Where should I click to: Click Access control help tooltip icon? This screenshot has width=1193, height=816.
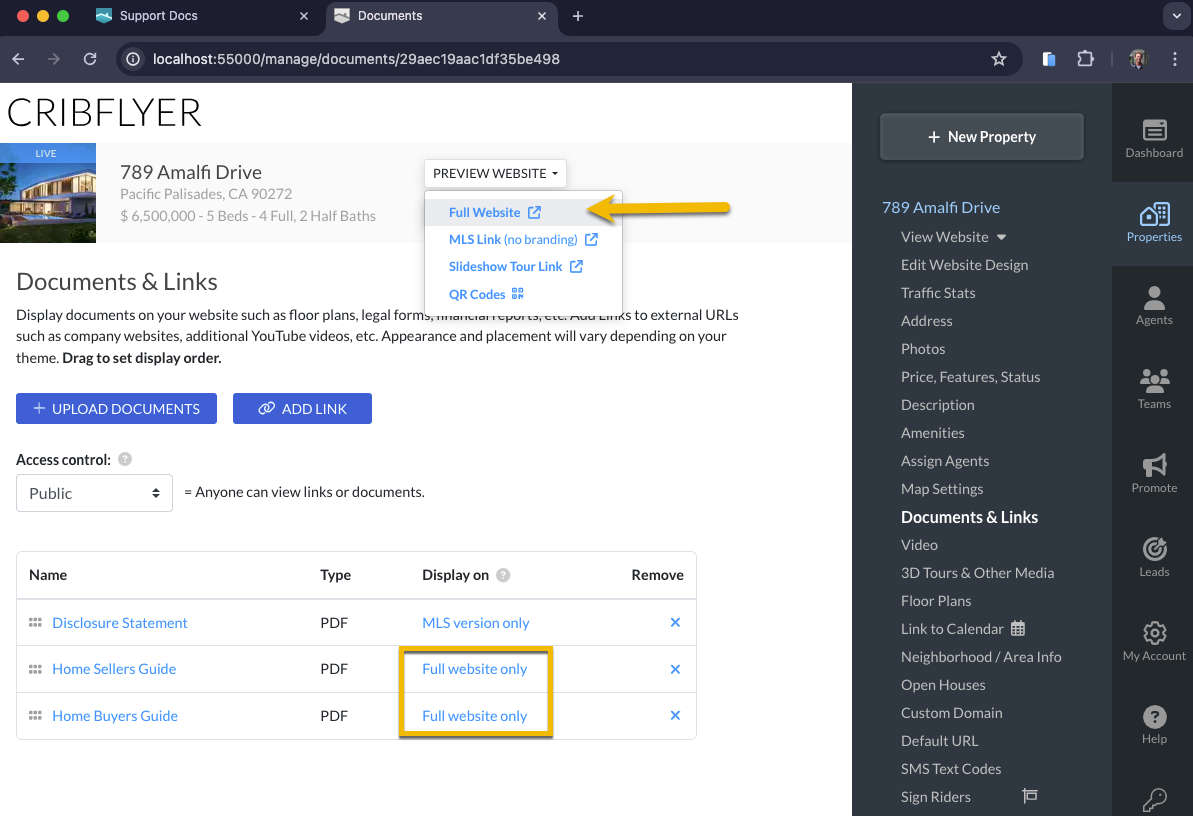pyautogui.click(x=126, y=459)
